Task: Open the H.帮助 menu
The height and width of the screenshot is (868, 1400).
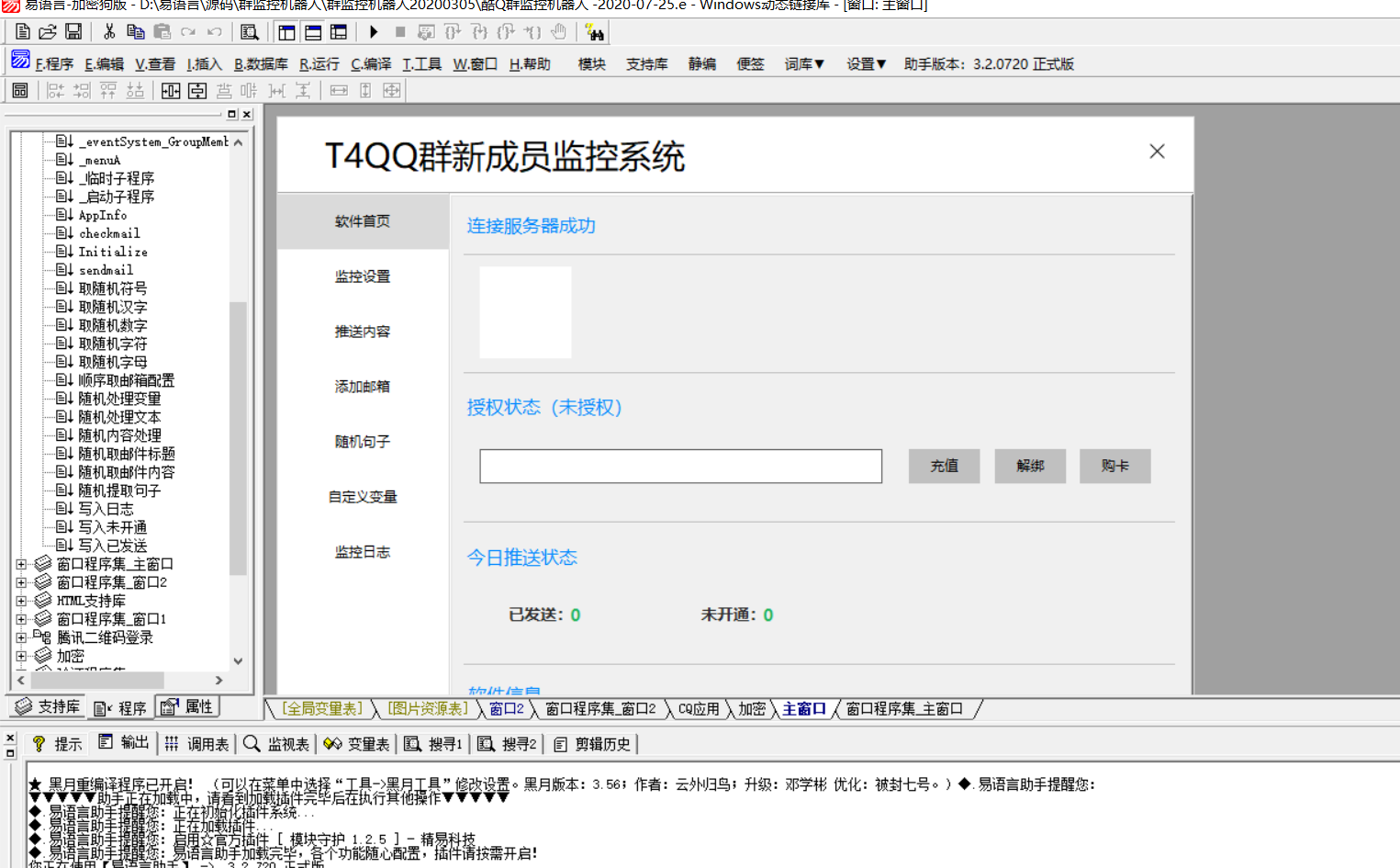Action: [x=530, y=64]
